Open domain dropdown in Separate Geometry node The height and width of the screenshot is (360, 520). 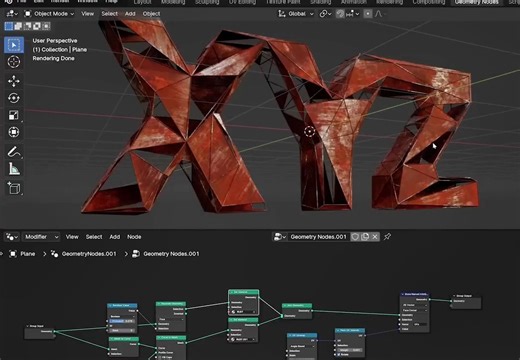pos(171,319)
